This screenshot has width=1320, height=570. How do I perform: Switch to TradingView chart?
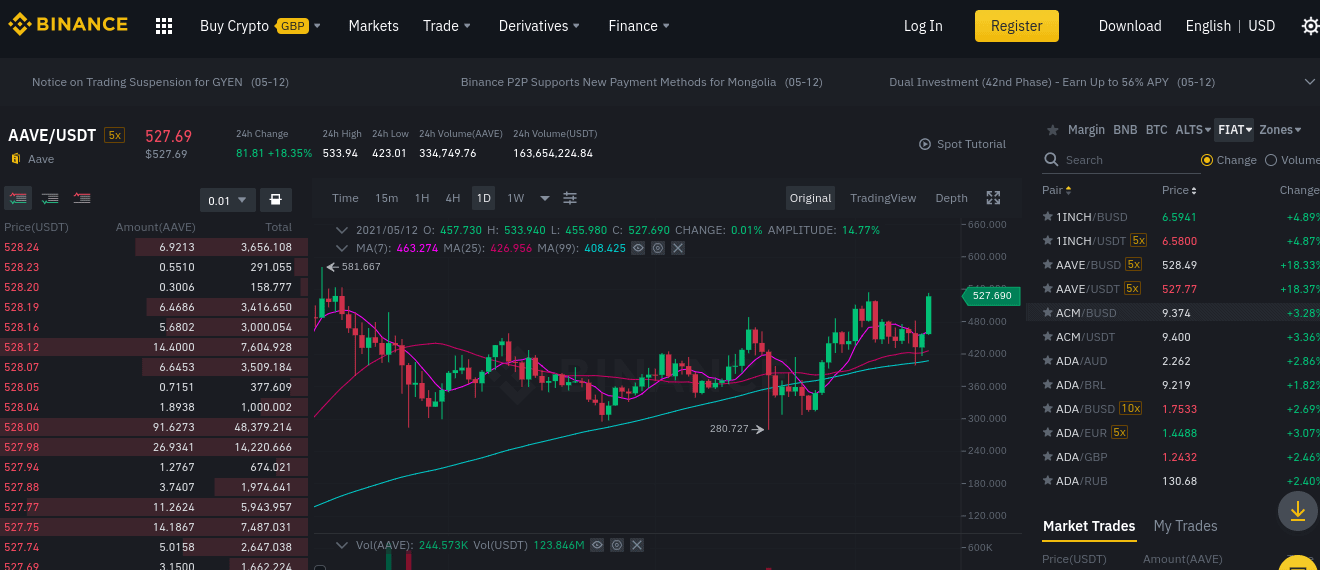tap(883, 198)
